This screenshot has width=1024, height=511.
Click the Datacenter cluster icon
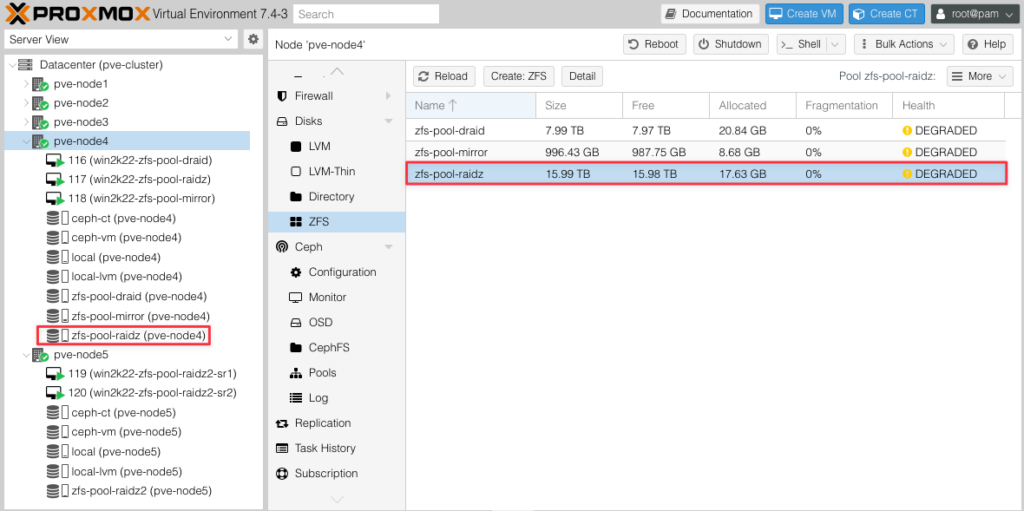coord(25,65)
